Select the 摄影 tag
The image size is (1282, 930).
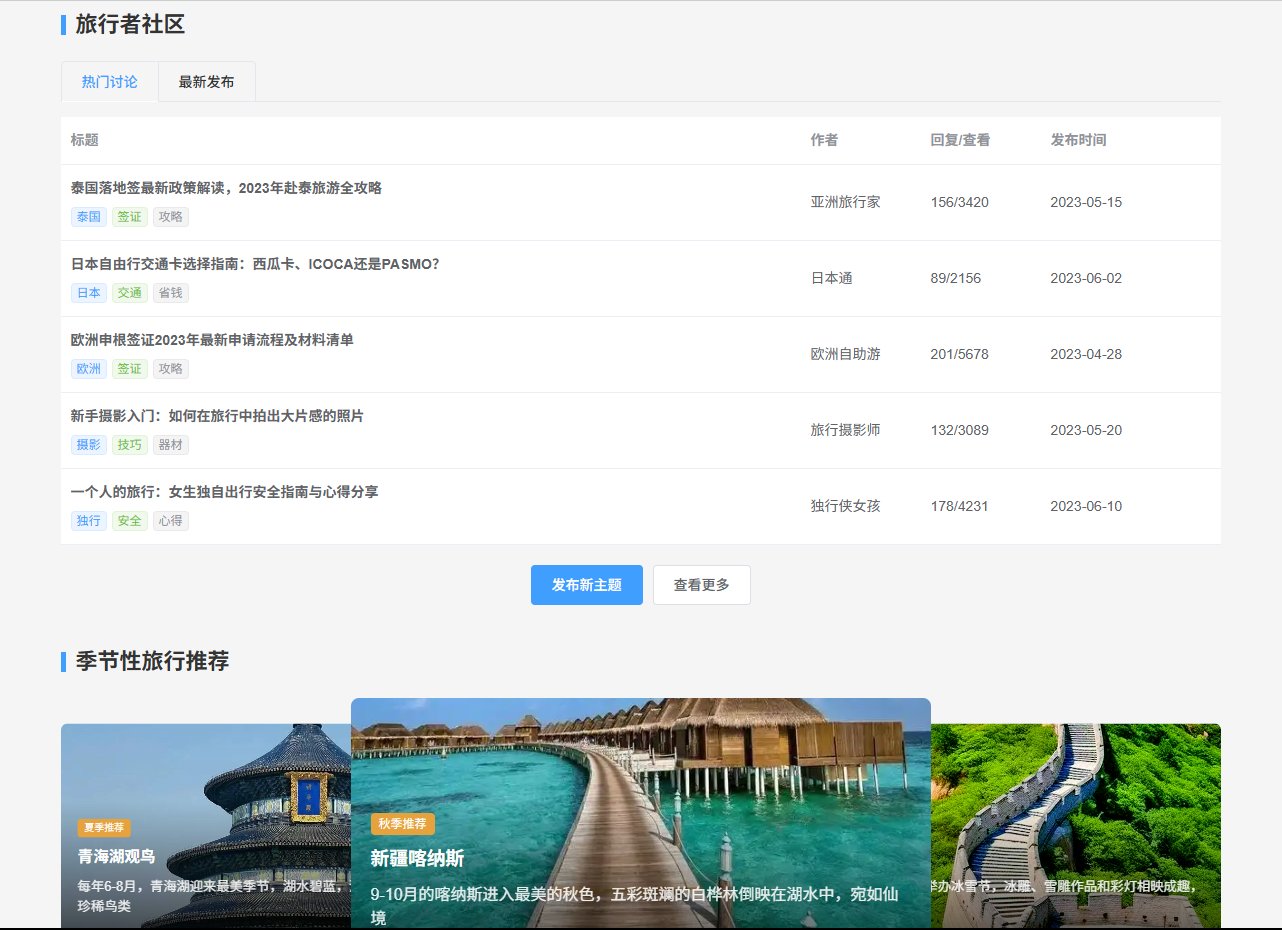[x=89, y=445]
